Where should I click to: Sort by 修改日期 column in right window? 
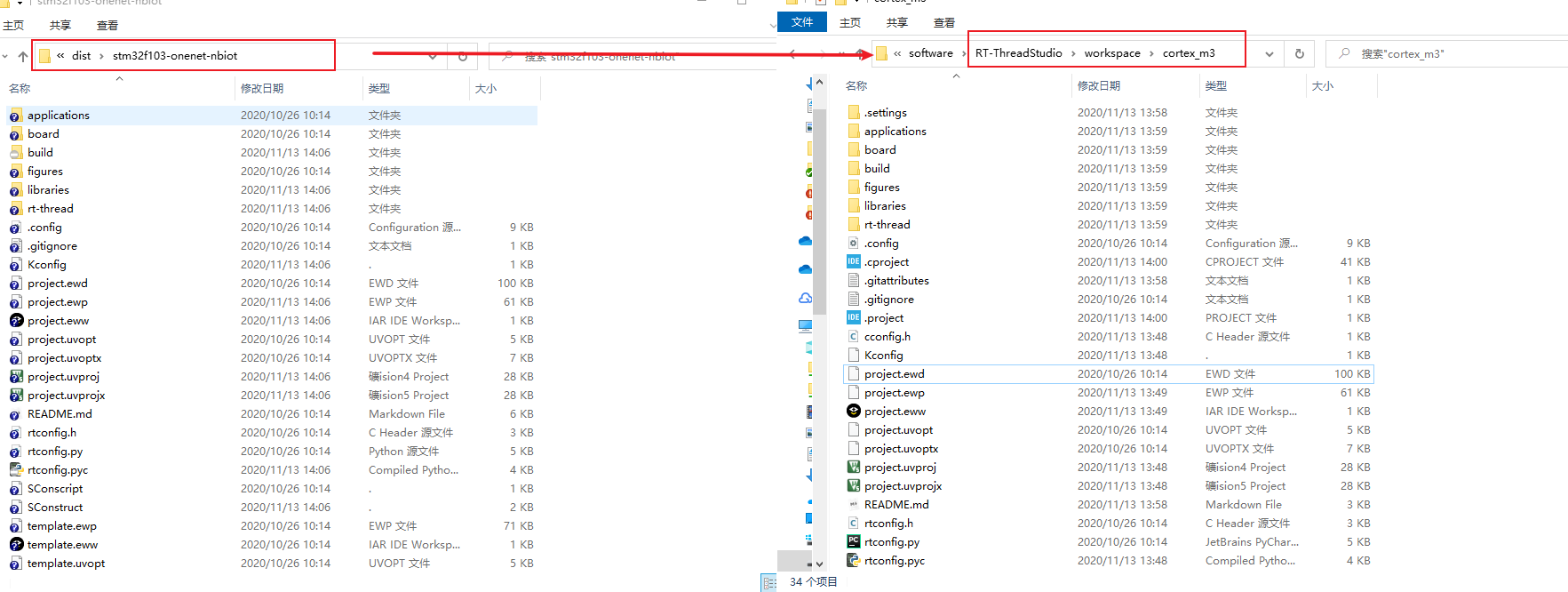coord(1099,85)
